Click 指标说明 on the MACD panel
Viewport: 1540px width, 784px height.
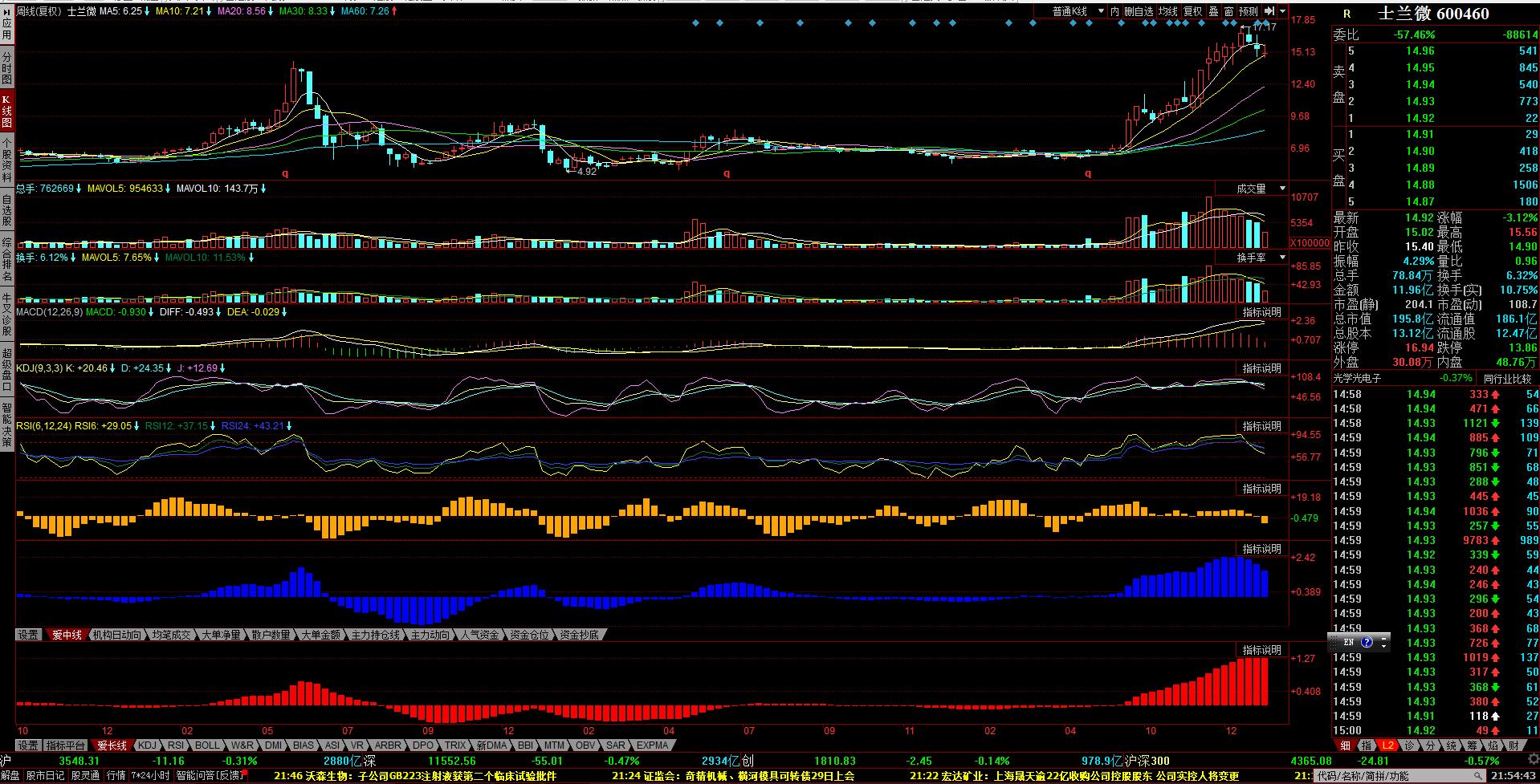[x=1261, y=312]
